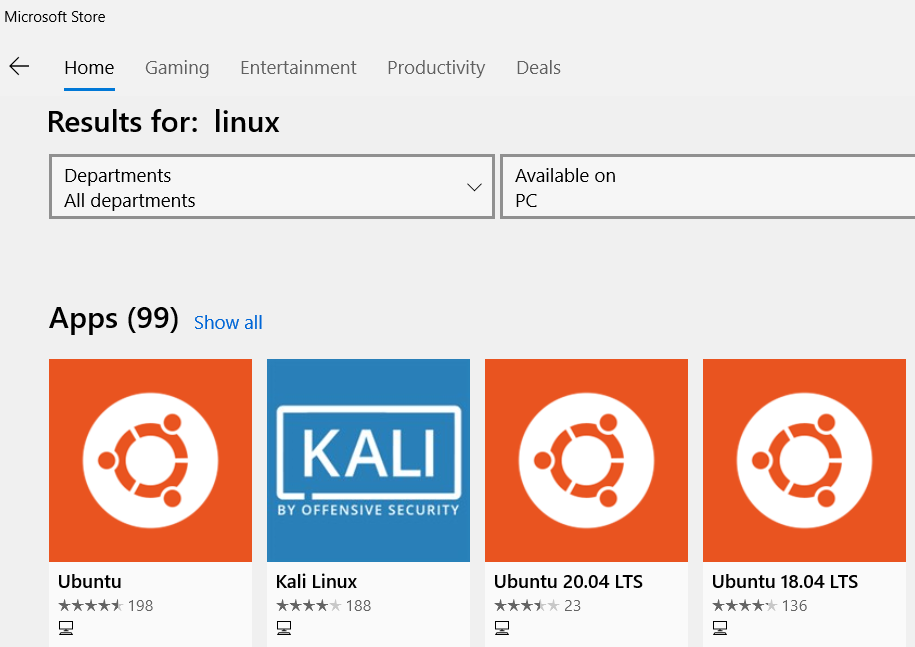Click the PC device icon under Kali Linux
The image size is (915, 647).
284,628
